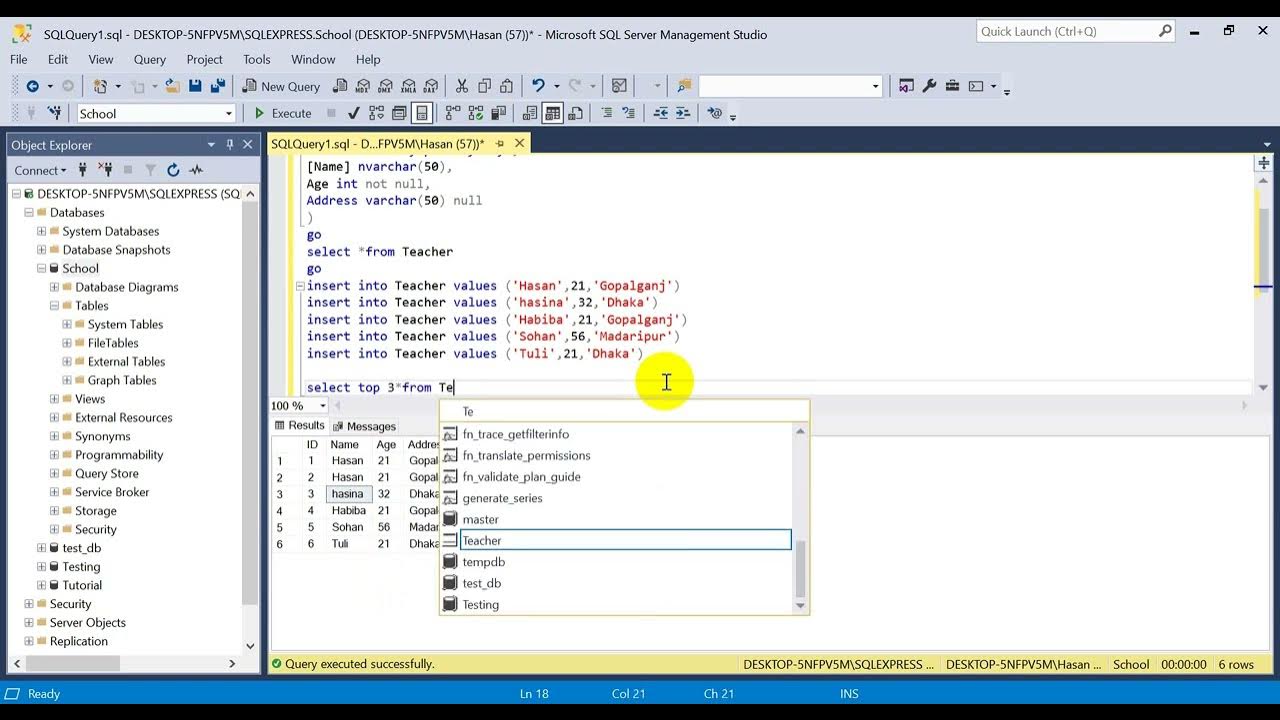Comment out selected lines icon
The image size is (1280, 720).
pyautogui.click(x=606, y=113)
